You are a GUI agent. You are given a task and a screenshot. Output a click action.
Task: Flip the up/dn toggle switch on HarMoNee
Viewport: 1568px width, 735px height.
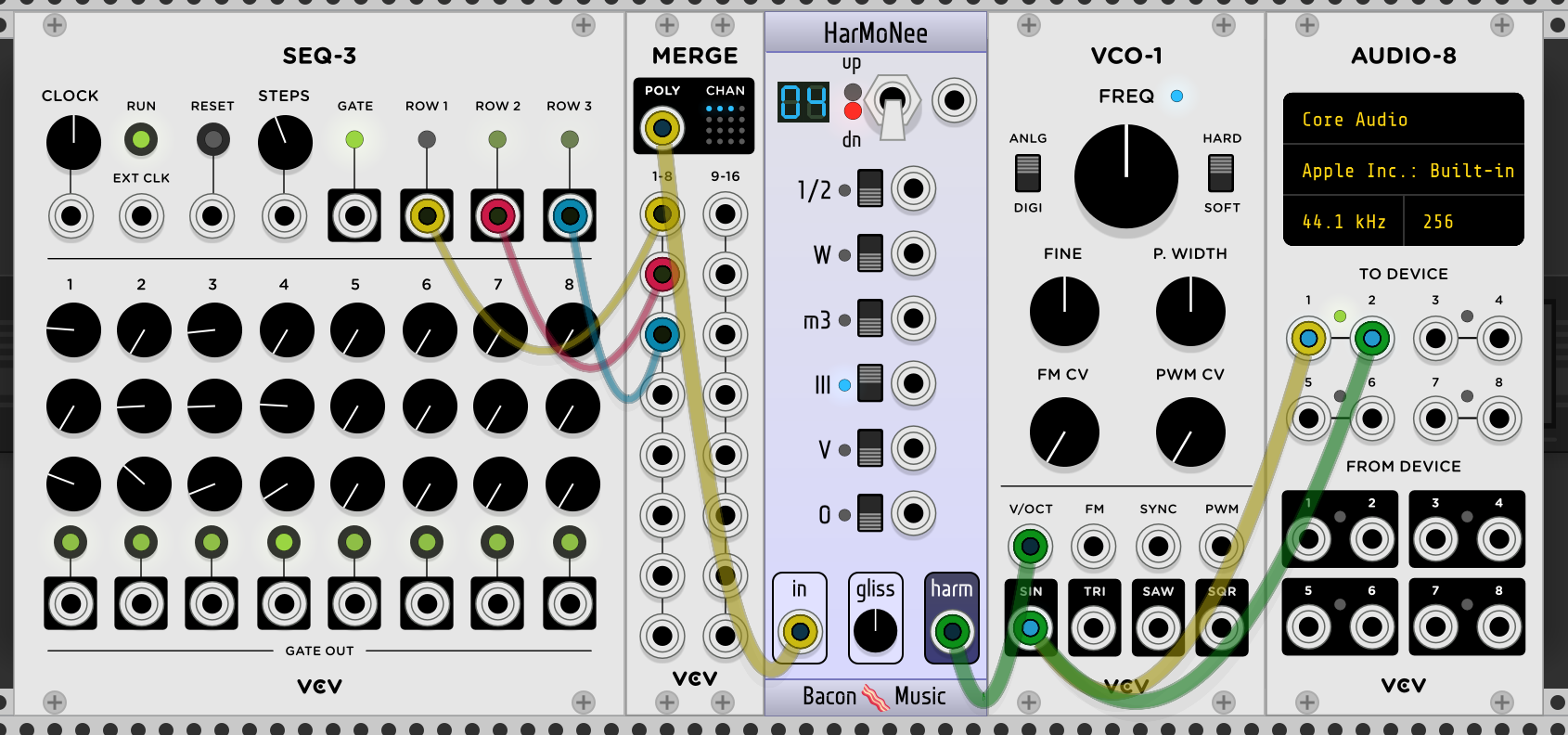coord(893,105)
